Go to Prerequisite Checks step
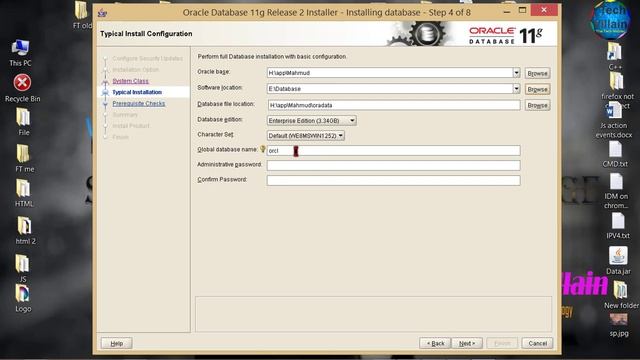The height and width of the screenshot is (360, 640). click(139, 104)
